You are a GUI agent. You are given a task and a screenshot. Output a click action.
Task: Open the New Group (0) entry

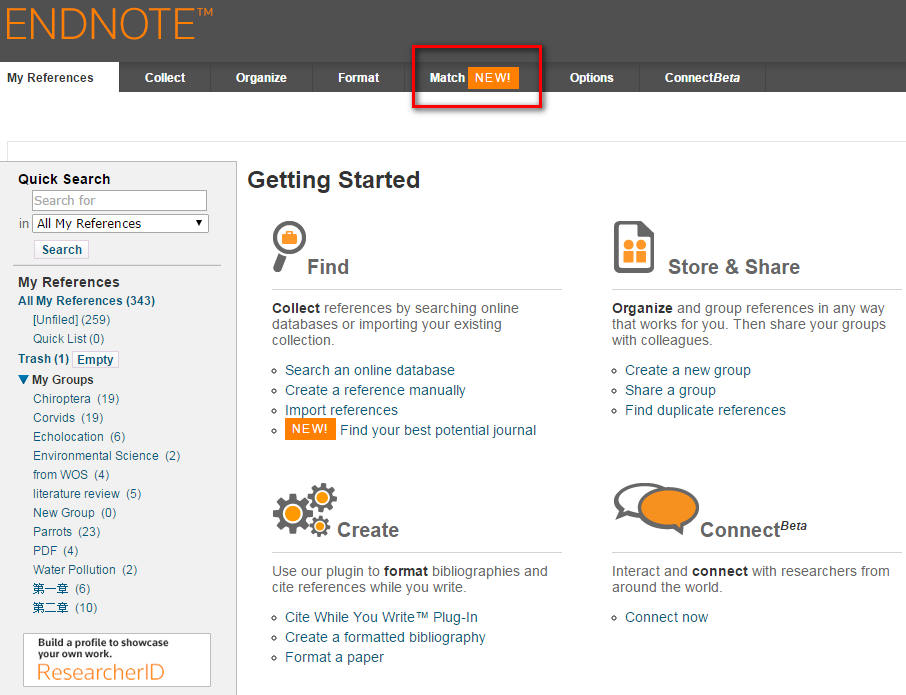coord(75,513)
